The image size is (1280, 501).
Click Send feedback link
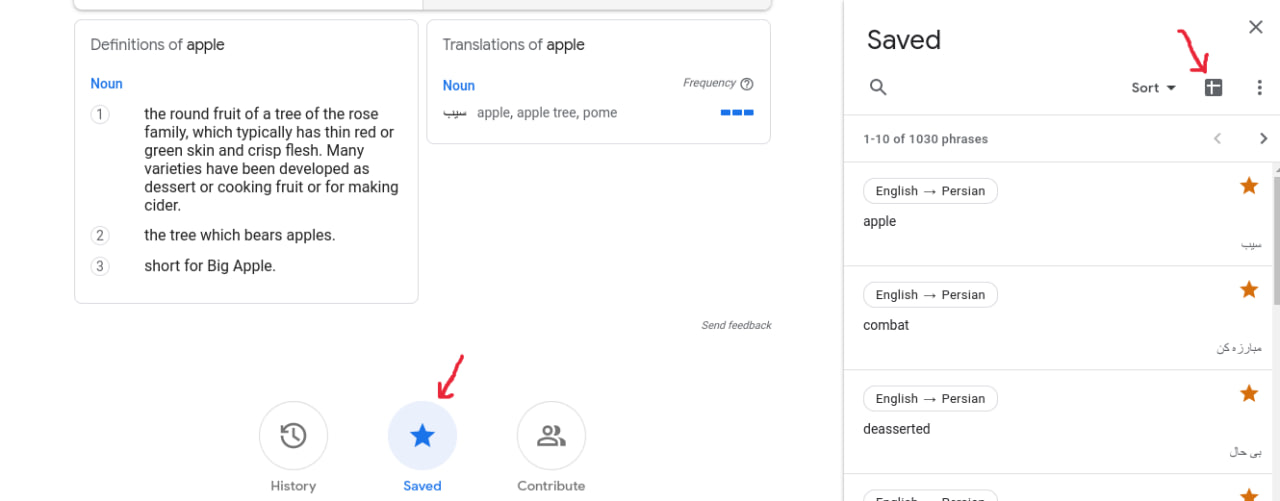point(737,325)
